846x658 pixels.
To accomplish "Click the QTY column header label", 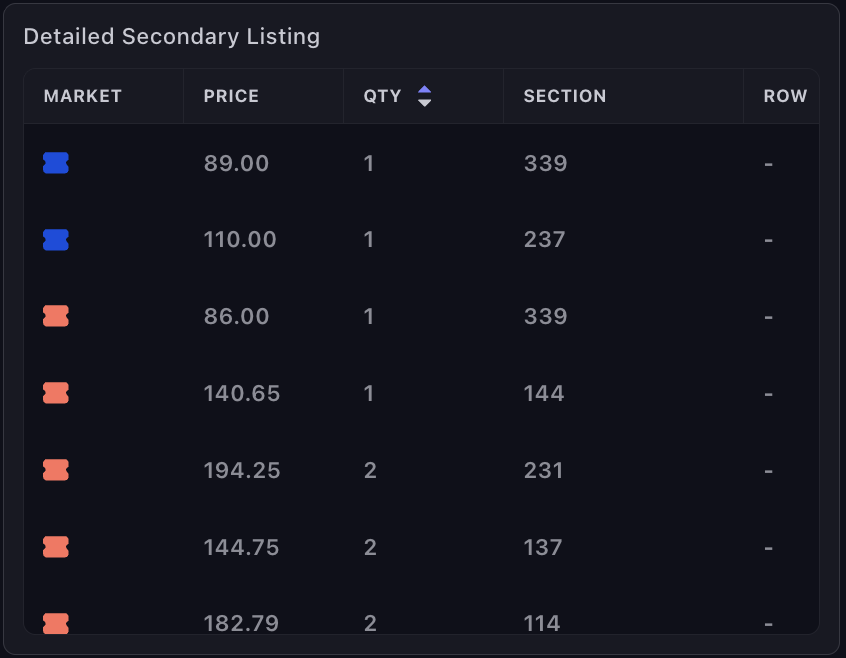I will (x=383, y=96).
